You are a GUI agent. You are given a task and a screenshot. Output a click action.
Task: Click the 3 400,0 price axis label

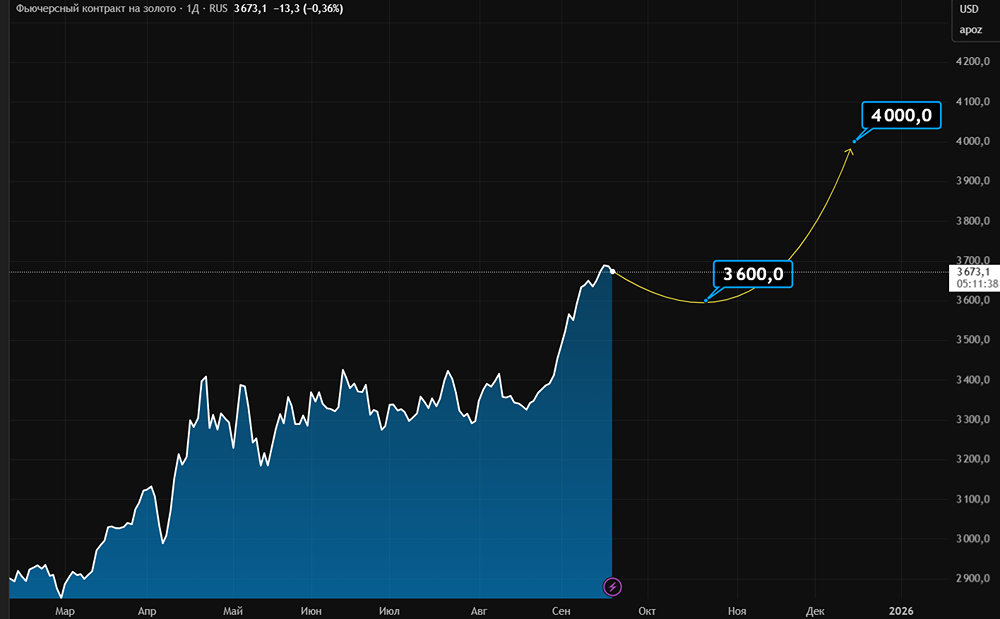click(973, 380)
